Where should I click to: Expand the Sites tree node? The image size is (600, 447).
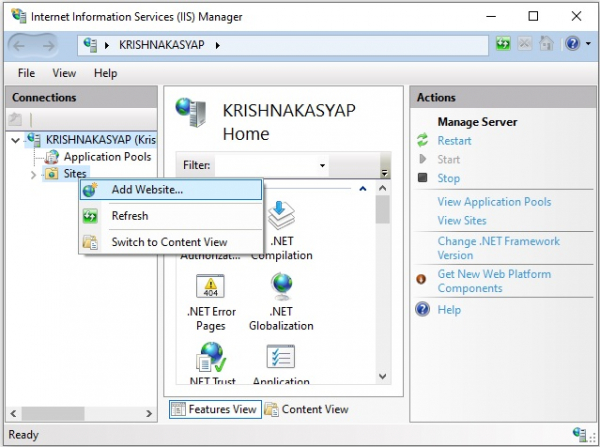(33, 175)
